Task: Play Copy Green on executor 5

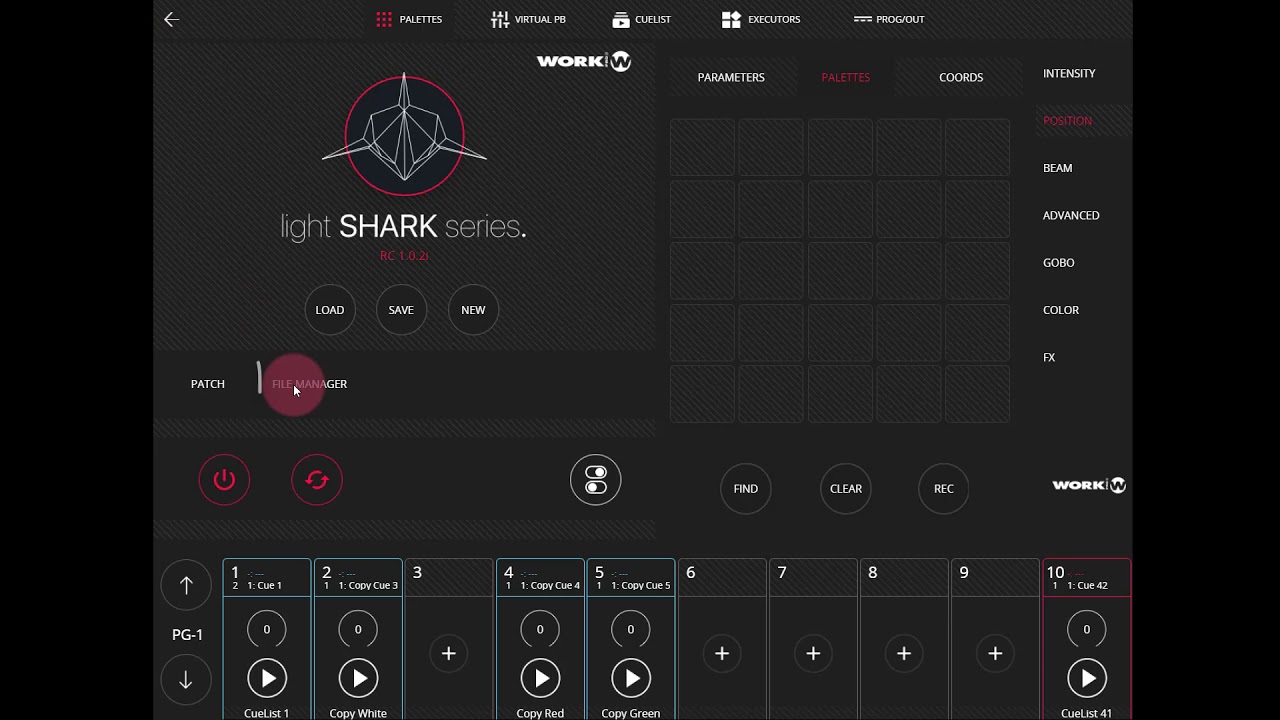Action: tap(631, 679)
